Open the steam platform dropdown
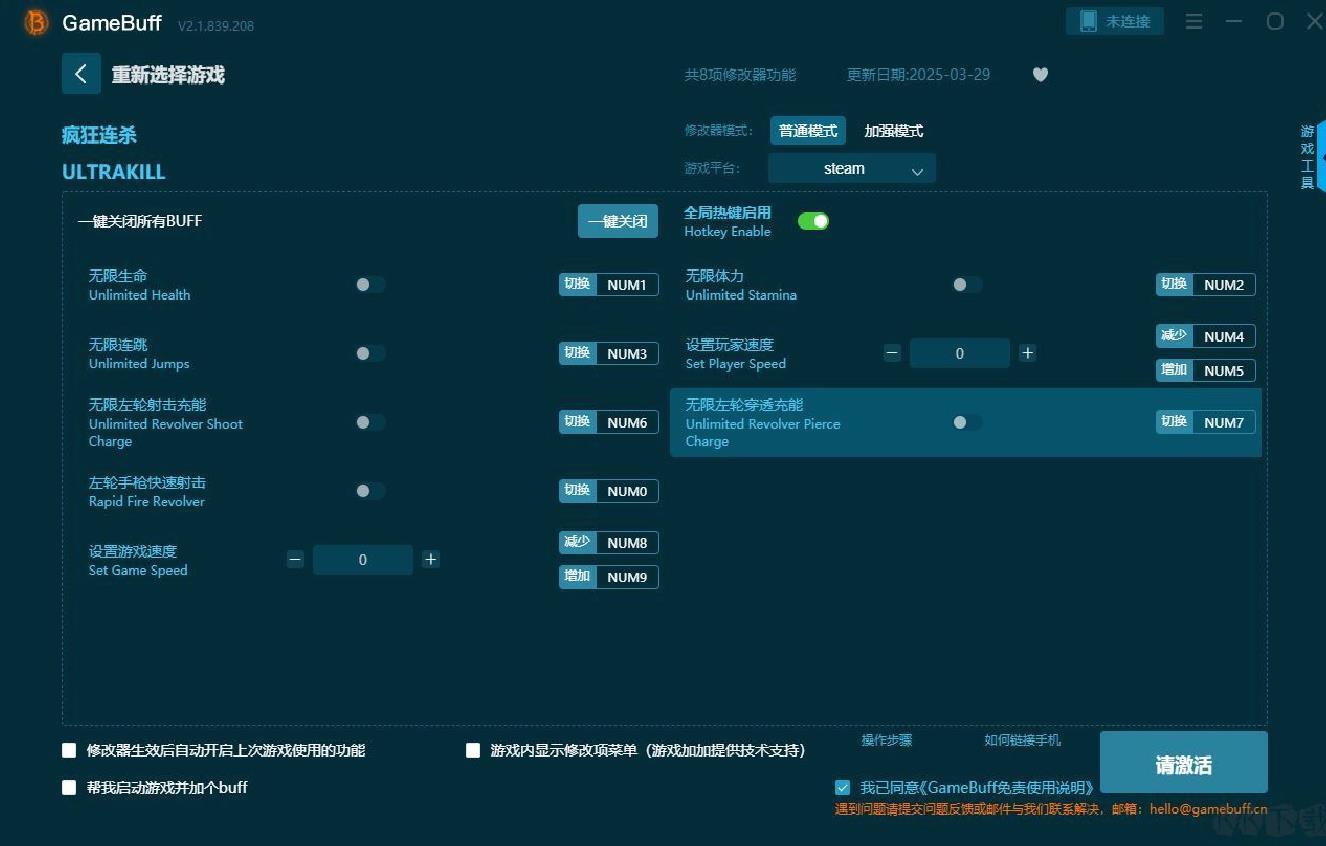 [x=852, y=169]
